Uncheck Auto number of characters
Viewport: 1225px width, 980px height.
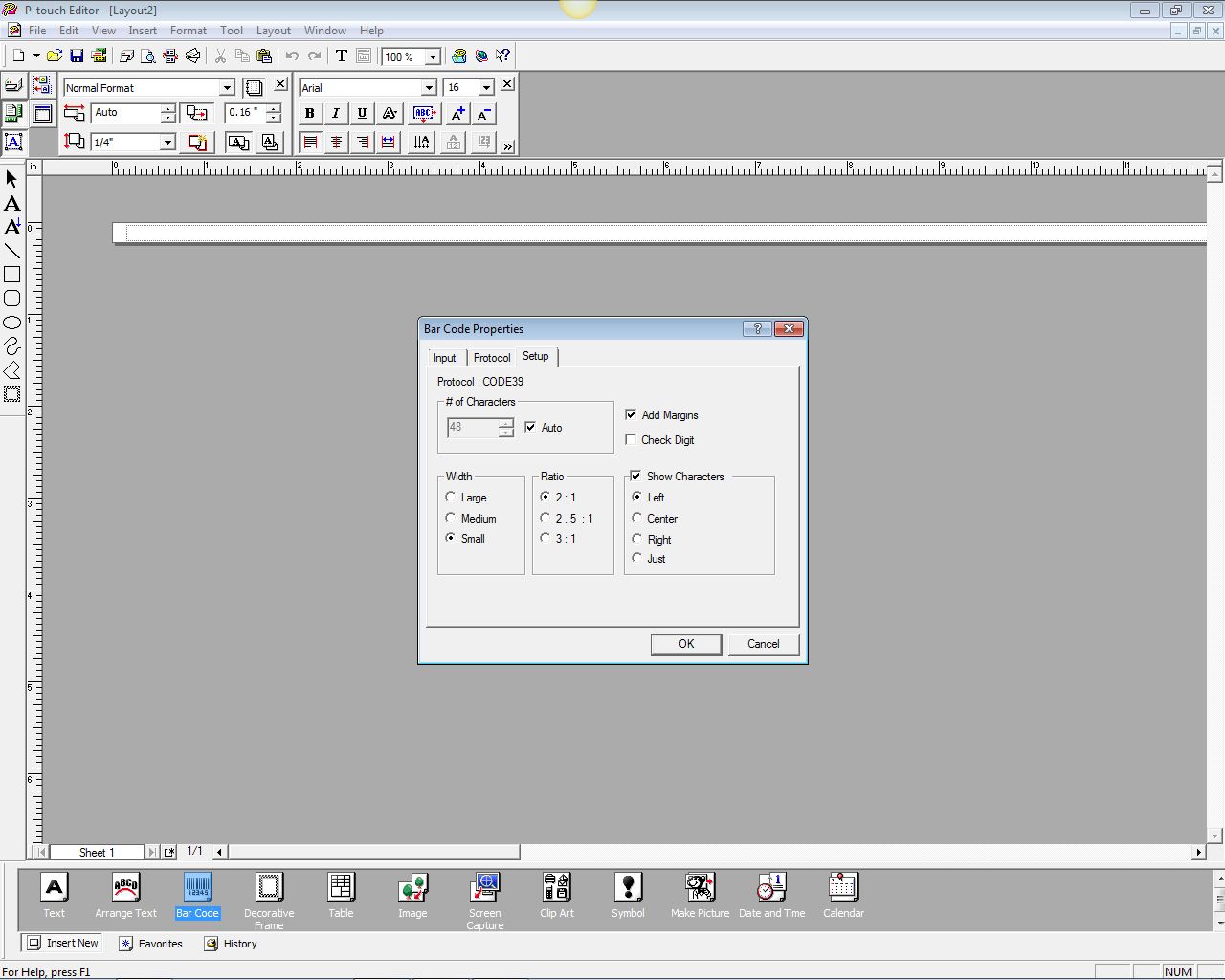(x=531, y=427)
